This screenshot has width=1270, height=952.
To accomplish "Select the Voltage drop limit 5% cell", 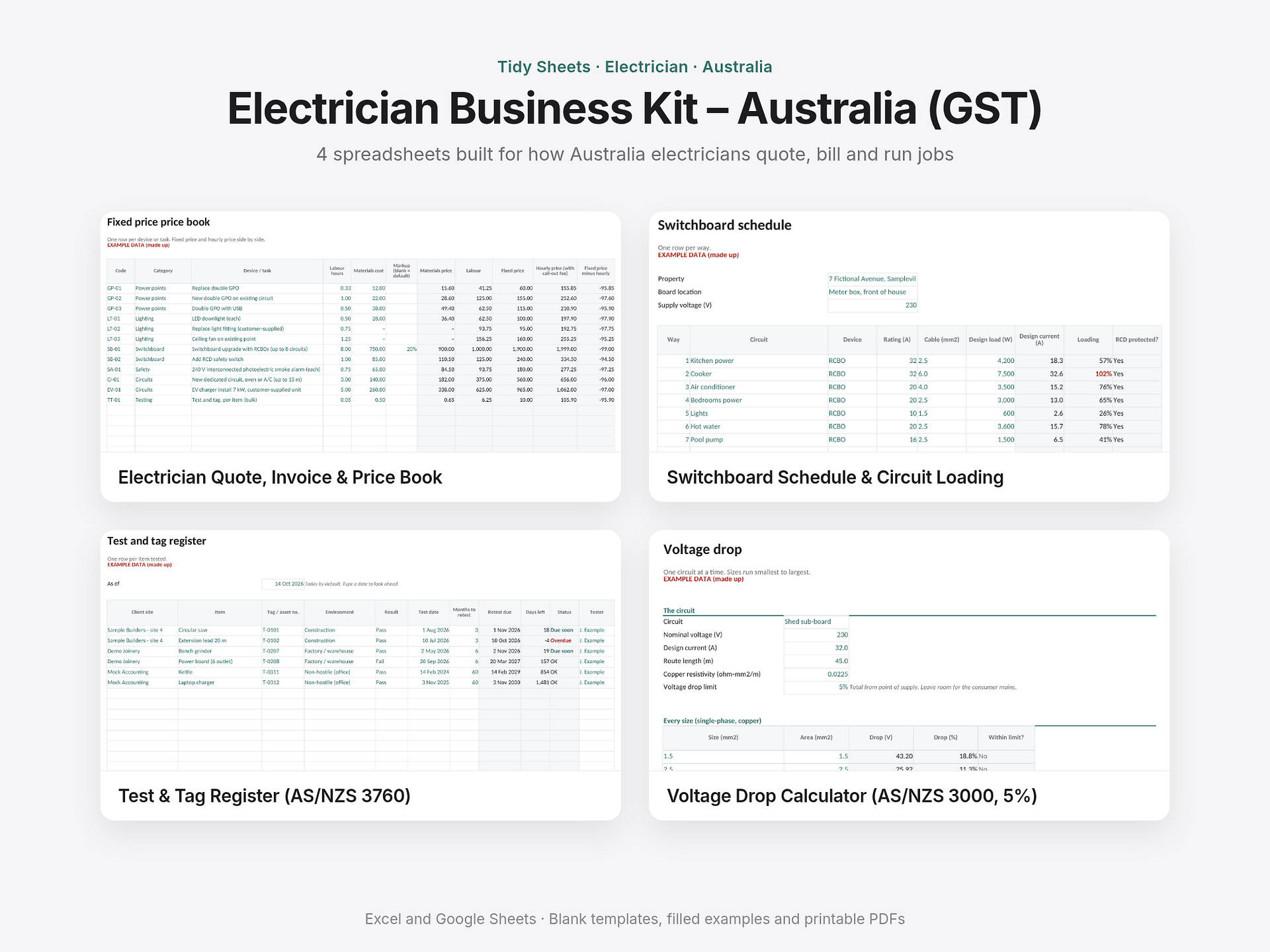I will [x=816, y=687].
